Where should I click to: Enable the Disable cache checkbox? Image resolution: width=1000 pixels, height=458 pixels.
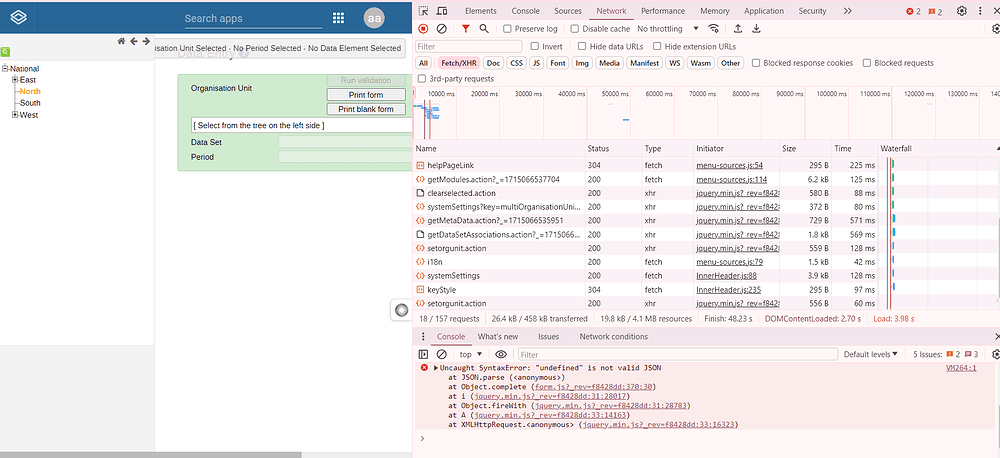coord(575,29)
